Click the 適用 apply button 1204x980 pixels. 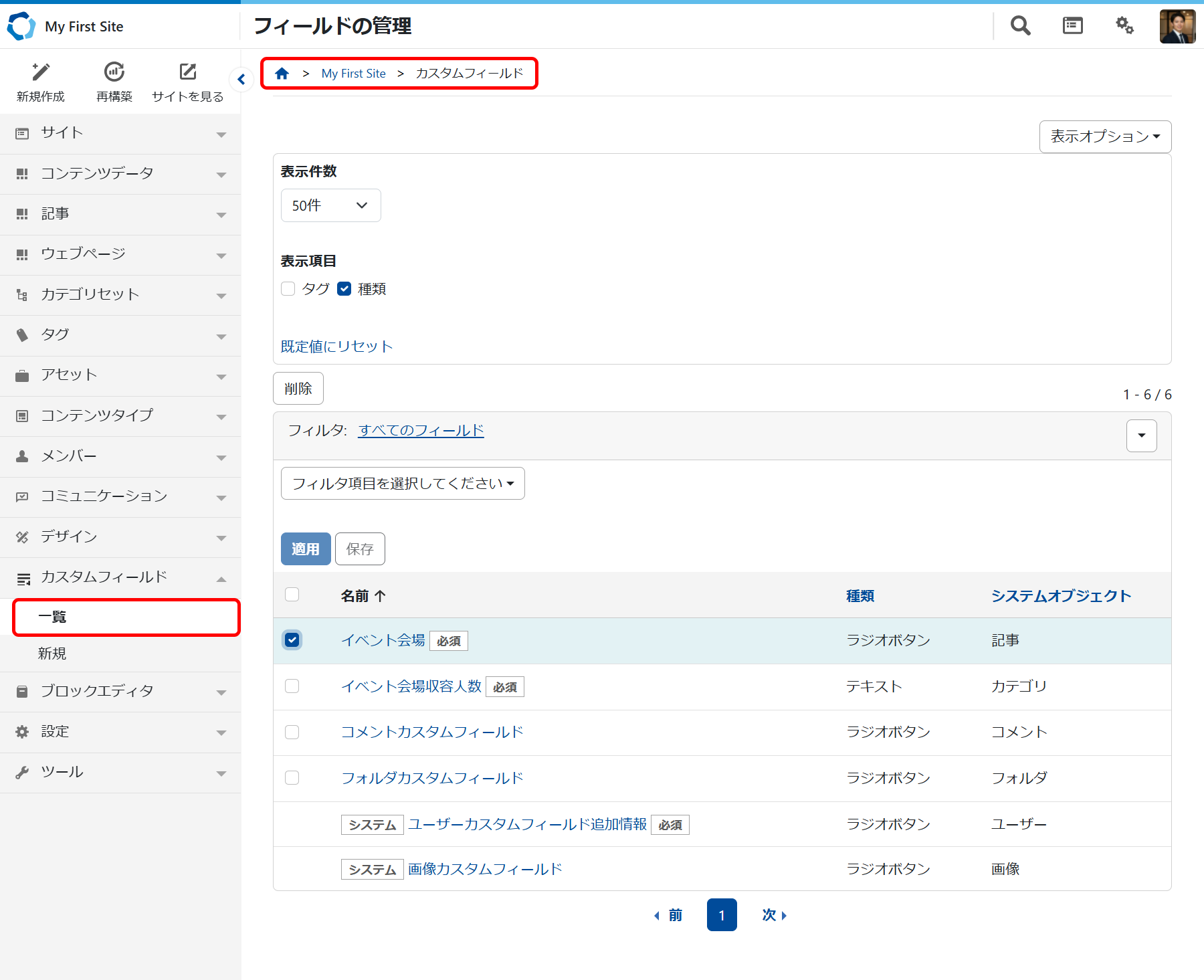point(306,549)
